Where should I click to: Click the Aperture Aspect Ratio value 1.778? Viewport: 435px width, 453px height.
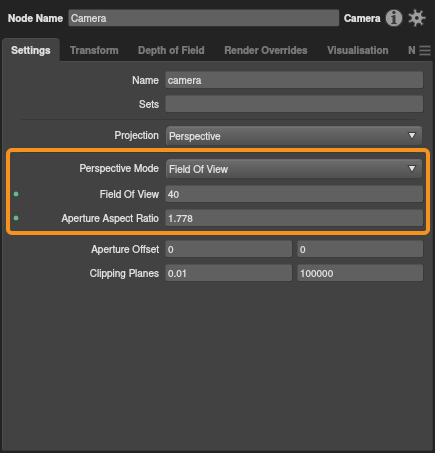point(294,218)
